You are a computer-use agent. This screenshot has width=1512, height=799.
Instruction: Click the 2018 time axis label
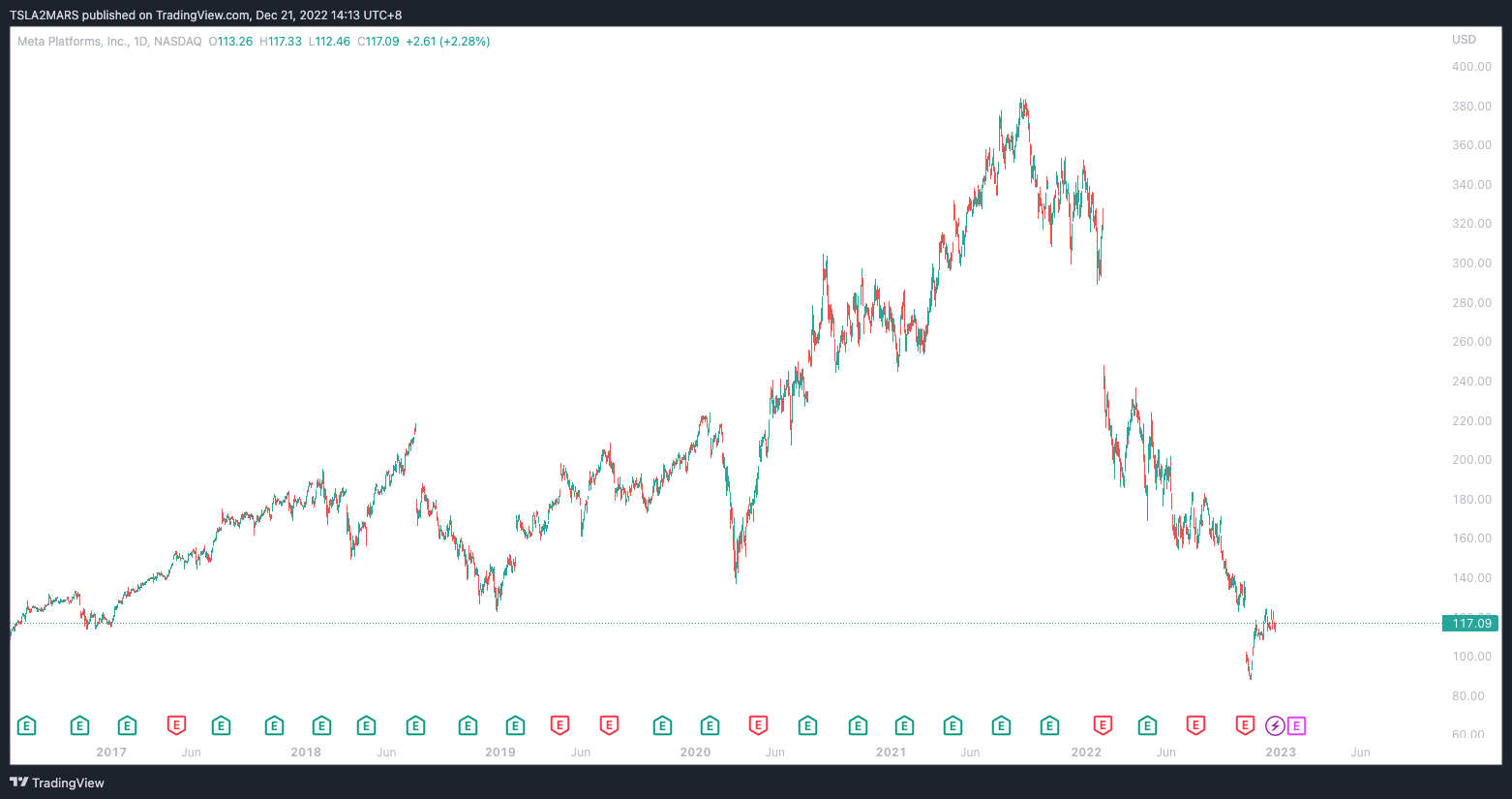point(306,753)
